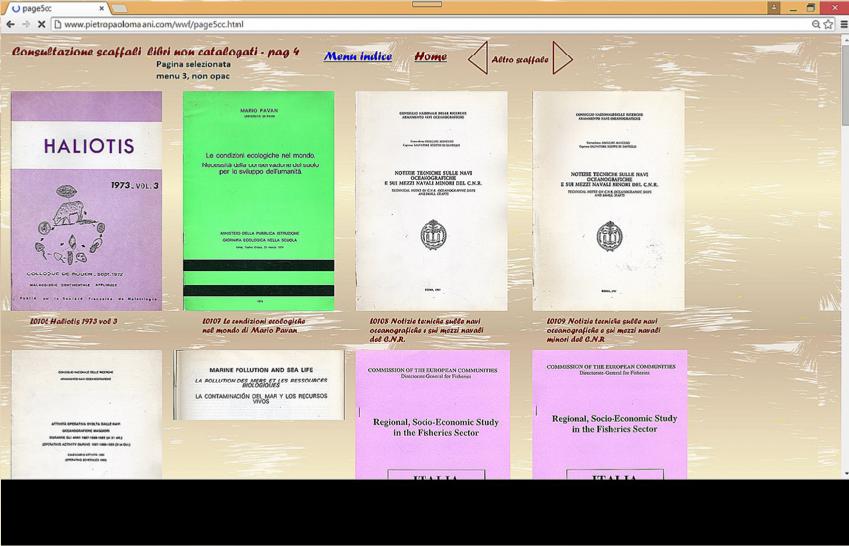Go back with the browser back arrow
Image resolution: width=849 pixels, height=546 pixels.
[x=10, y=24]
